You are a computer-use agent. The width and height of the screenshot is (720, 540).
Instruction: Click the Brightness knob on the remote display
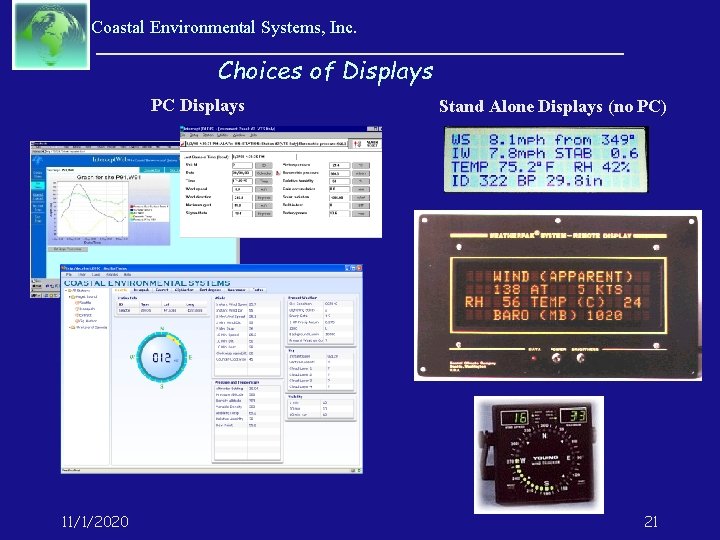(580, 358)
